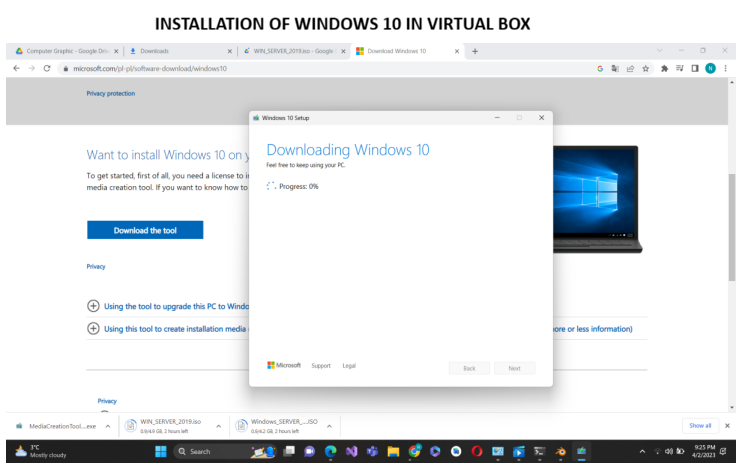
Task: Reload the page with the refresh icon
Action: (x=47, y=68)
